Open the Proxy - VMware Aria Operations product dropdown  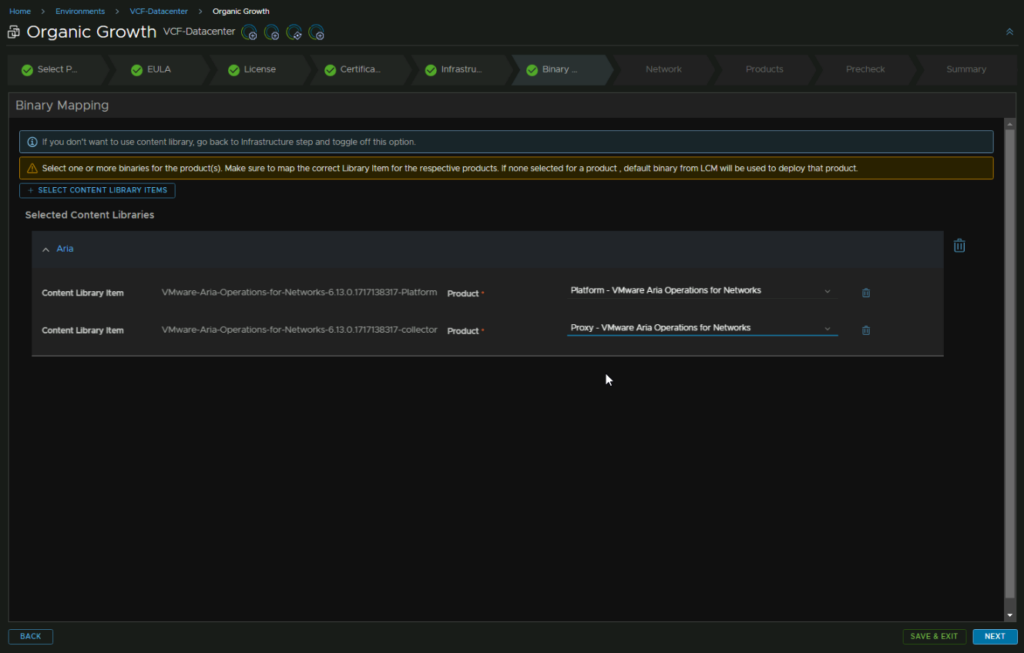coord(702,328)
